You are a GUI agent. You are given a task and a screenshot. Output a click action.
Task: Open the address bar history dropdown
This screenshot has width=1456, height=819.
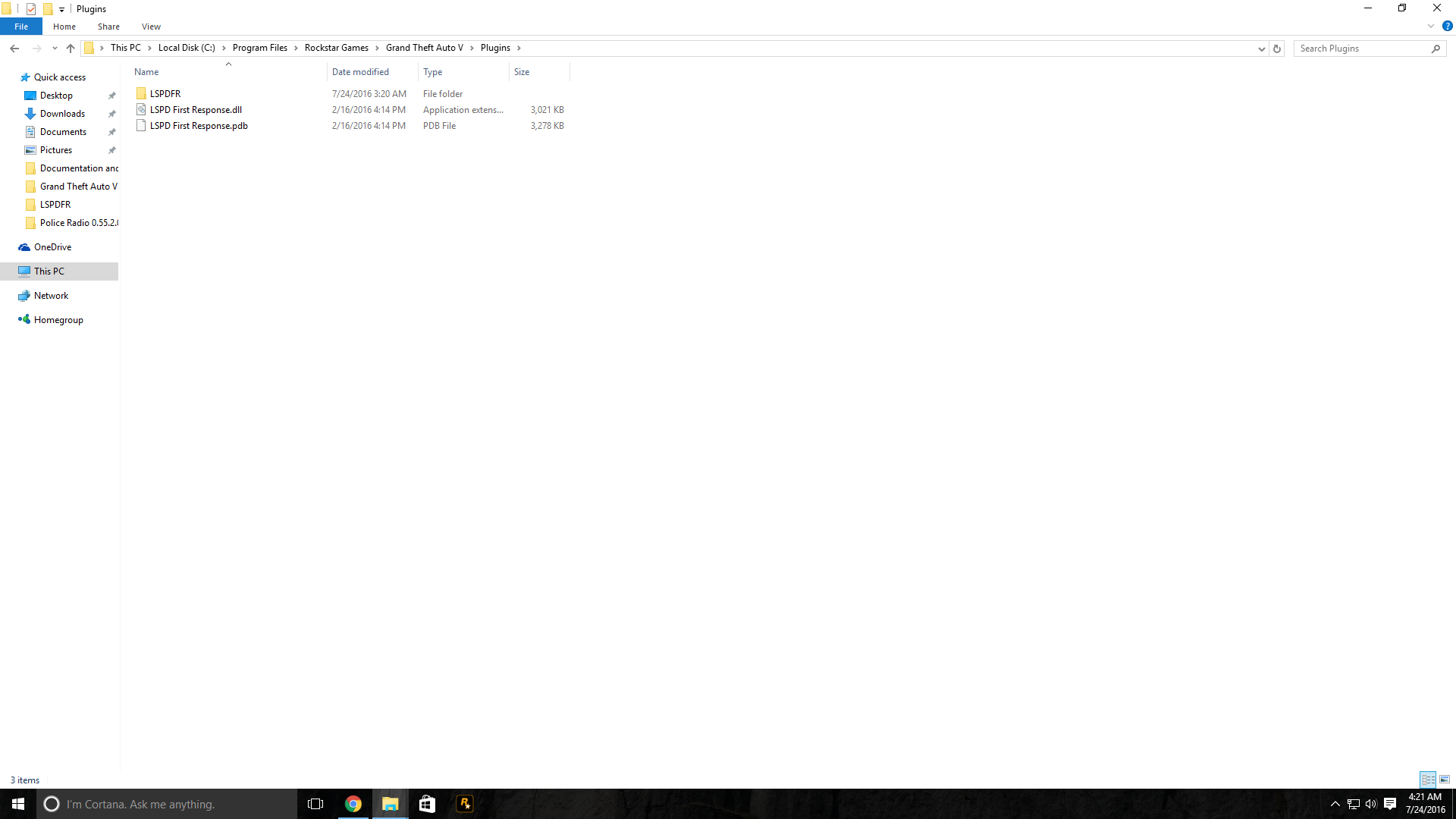point(1261,49)
